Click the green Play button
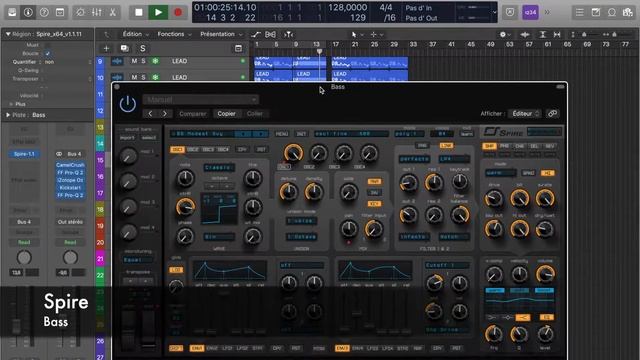This screenshot has width=640, height=360. click(158, 12)
